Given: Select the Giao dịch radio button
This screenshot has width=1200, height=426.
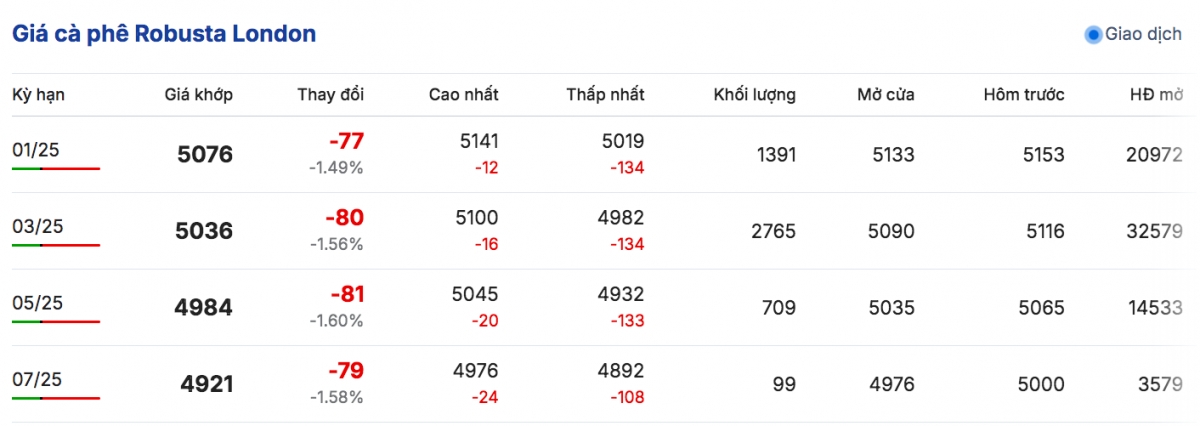Looking at the screenshot, I should click(1093, 35).
